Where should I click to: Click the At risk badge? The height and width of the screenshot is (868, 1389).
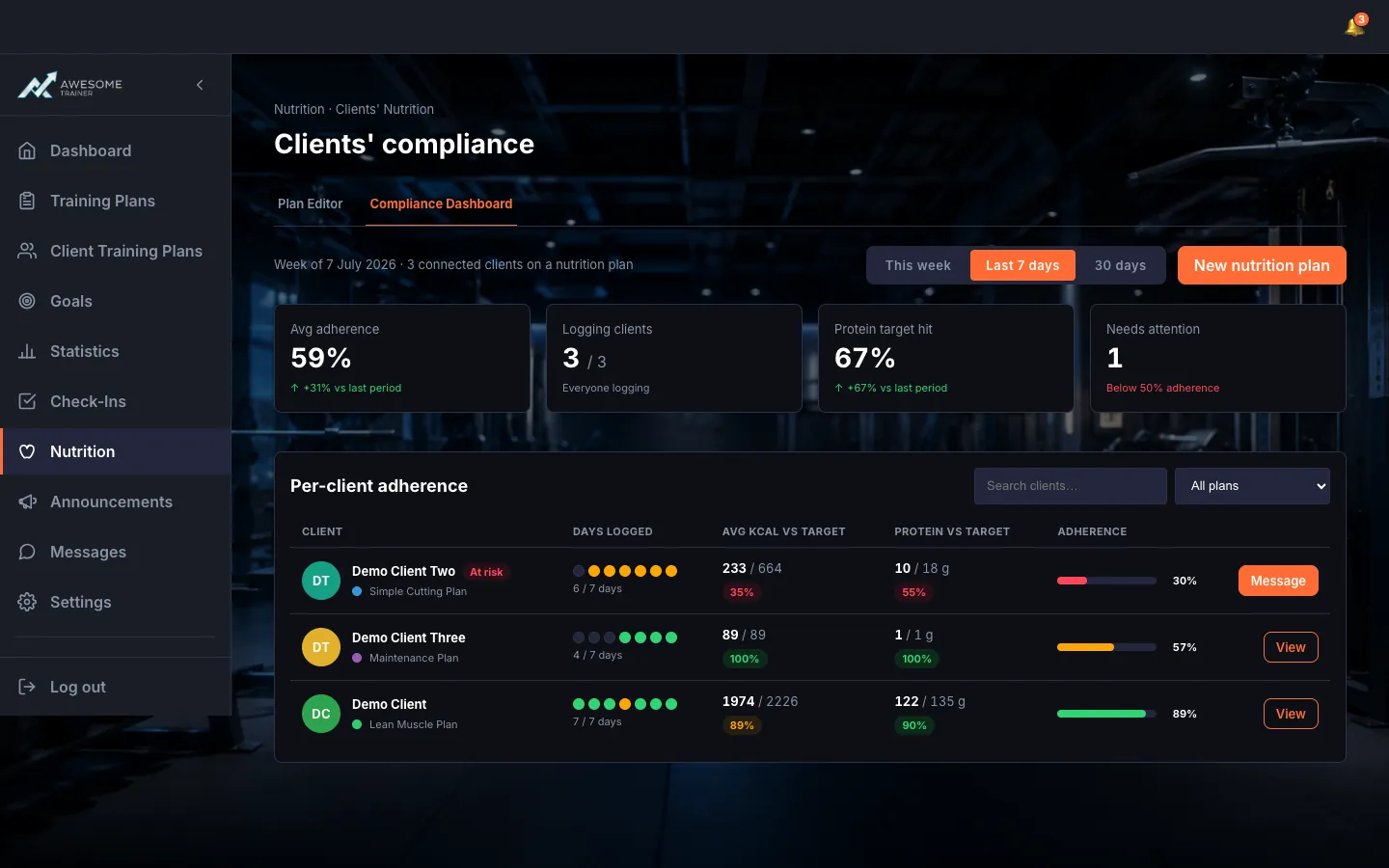coord(486,572)
